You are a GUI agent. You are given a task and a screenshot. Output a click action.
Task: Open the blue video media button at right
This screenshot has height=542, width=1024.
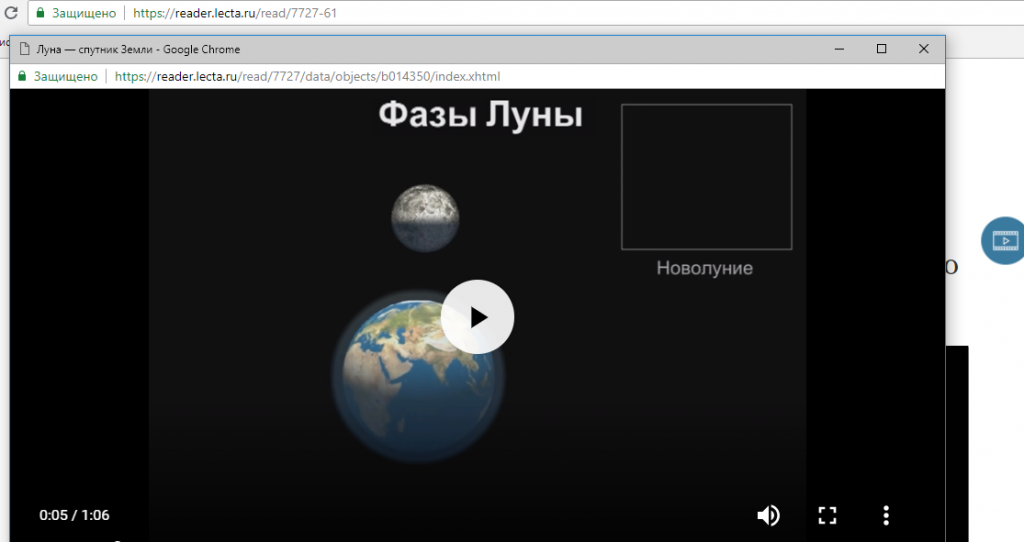click(x=1004, y=240)
